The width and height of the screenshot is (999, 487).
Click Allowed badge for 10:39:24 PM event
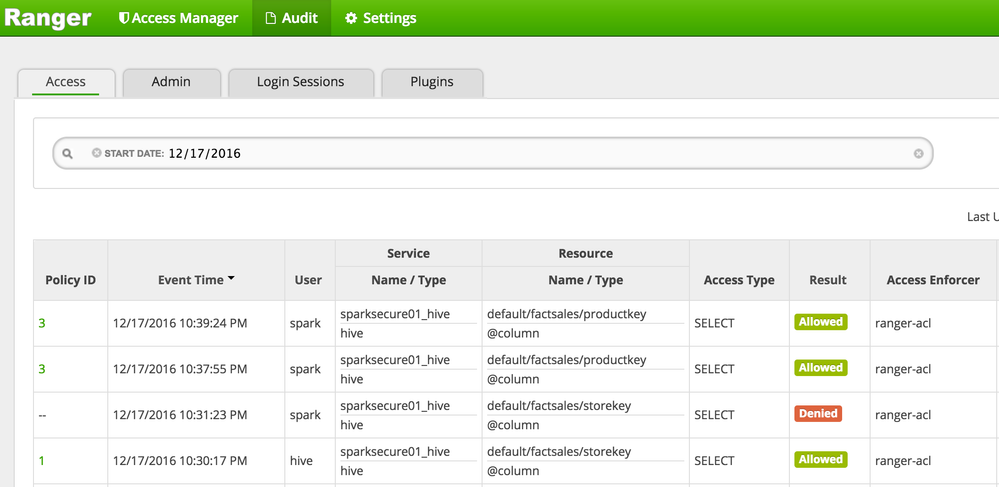820,323
